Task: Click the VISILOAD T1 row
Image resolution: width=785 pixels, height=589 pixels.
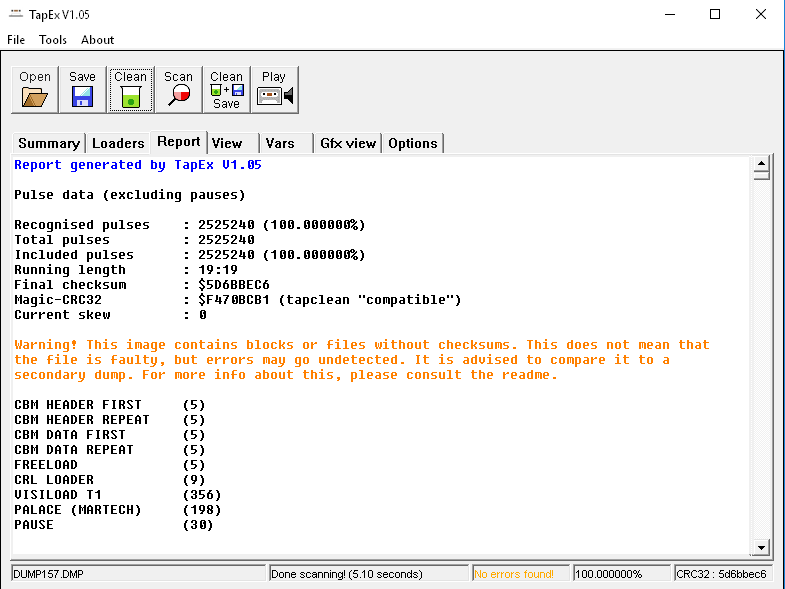Action: [x=118, y=495]
